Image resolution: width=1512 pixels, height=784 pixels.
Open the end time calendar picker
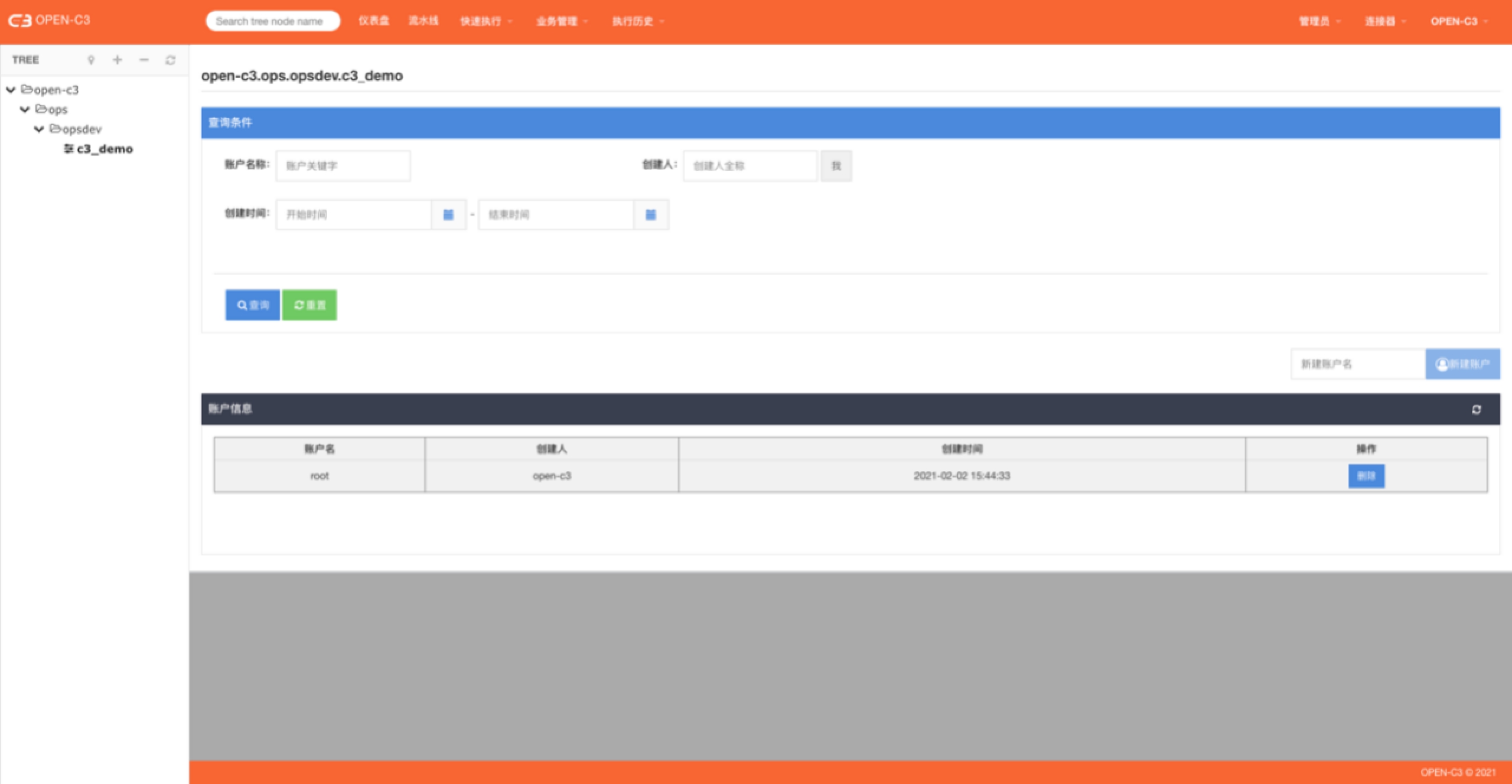tap(650, 214)
